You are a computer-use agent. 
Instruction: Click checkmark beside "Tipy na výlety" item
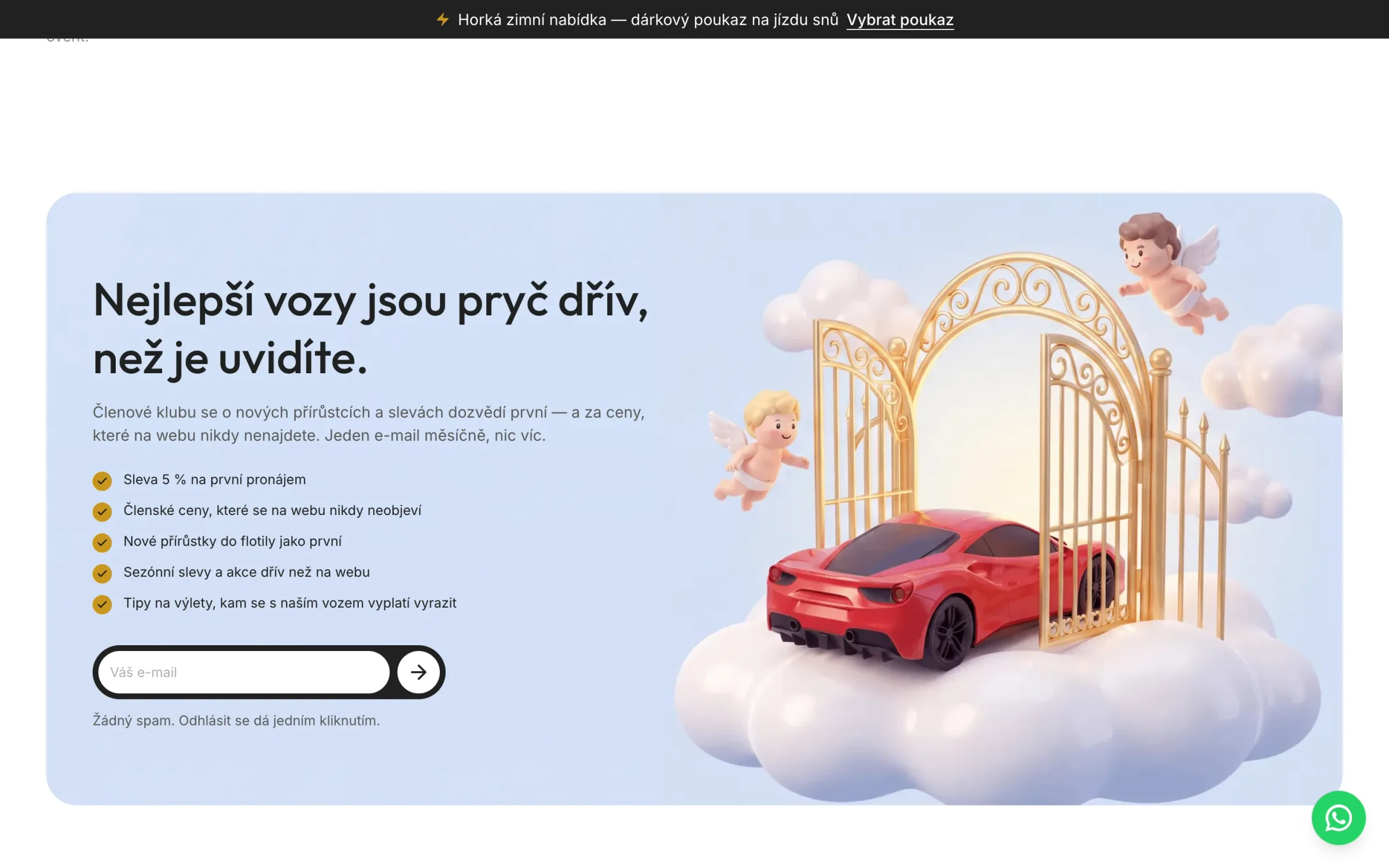pyautogui.click(x=102, y=604)
